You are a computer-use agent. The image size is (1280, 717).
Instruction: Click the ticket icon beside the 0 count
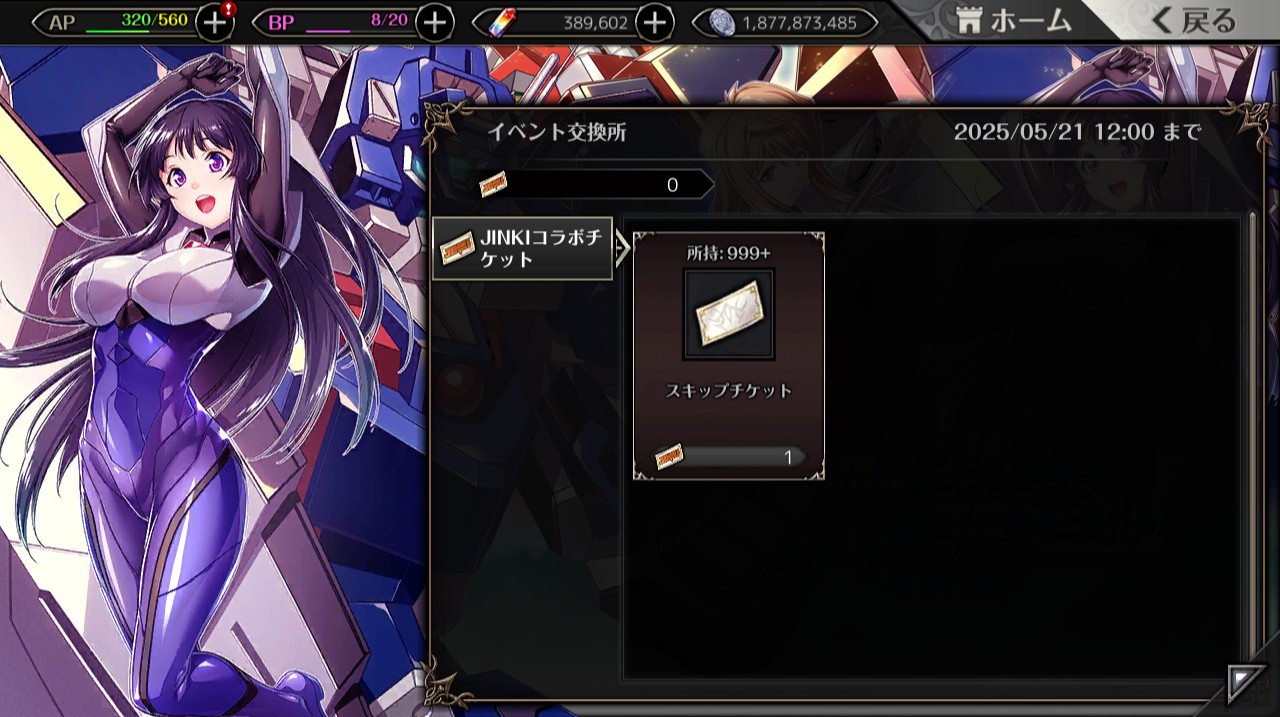(x=492, y=184)
